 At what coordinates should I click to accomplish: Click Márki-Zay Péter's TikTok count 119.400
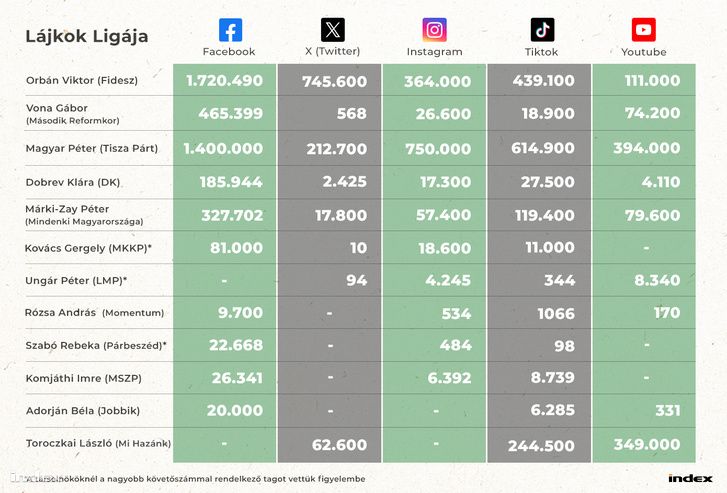tap(545, 215)
